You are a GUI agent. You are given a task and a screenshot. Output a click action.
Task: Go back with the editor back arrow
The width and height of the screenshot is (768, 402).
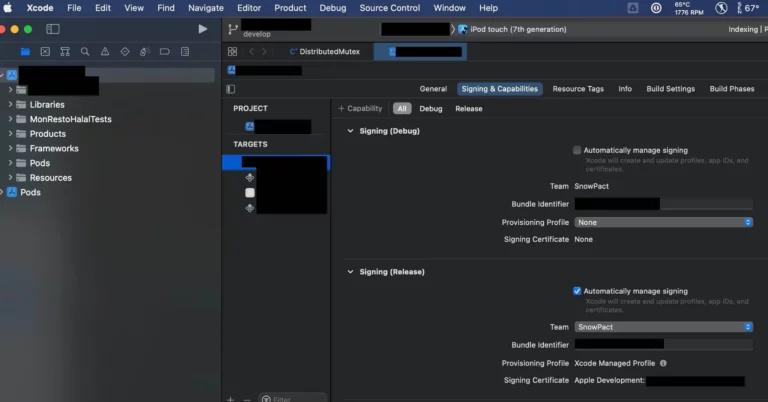251,51
